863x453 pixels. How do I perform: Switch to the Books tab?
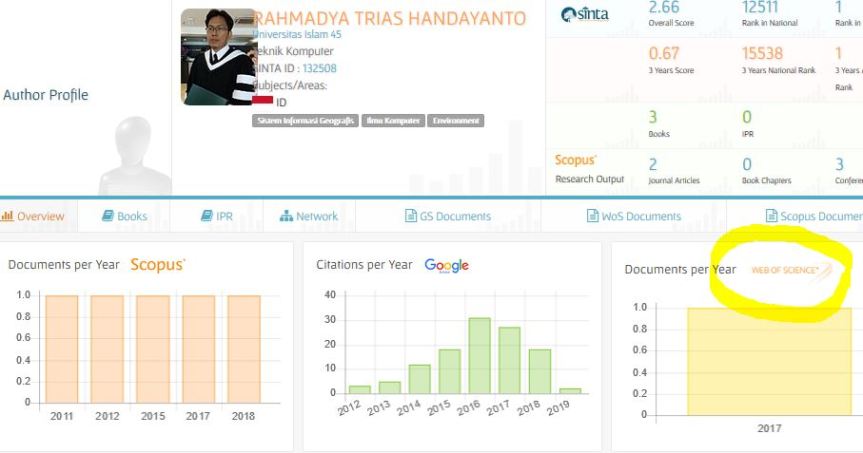coord(124,216)
